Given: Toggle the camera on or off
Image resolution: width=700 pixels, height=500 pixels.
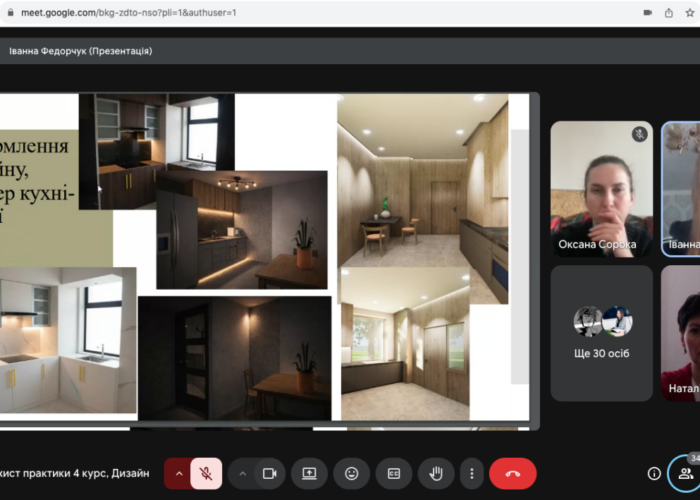Looking at the screenshot, I should pos(269,473).
